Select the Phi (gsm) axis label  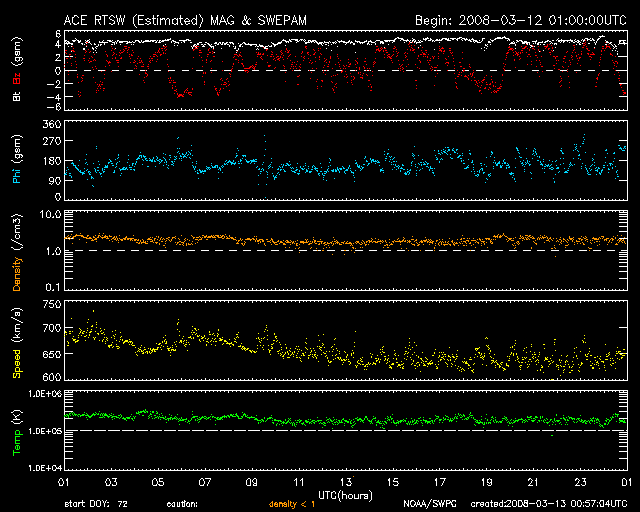click(17, 160)
